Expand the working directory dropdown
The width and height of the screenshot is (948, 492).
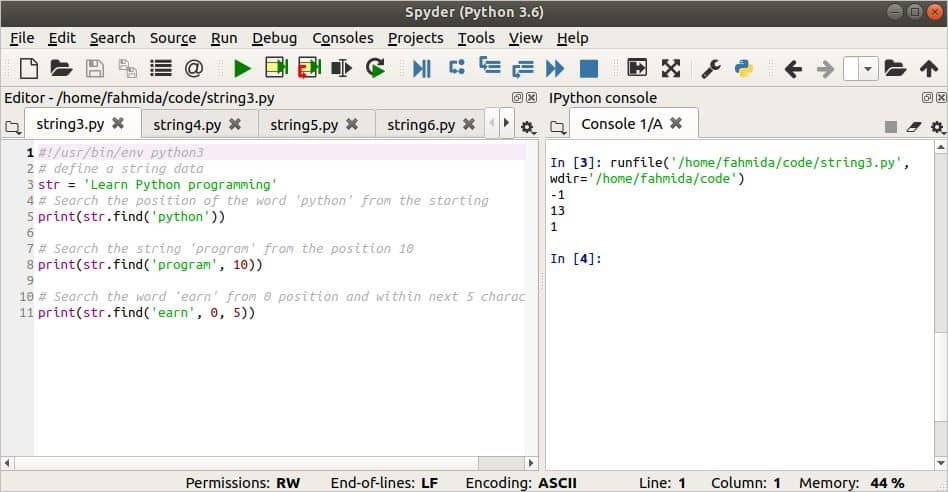pos(868,69)
